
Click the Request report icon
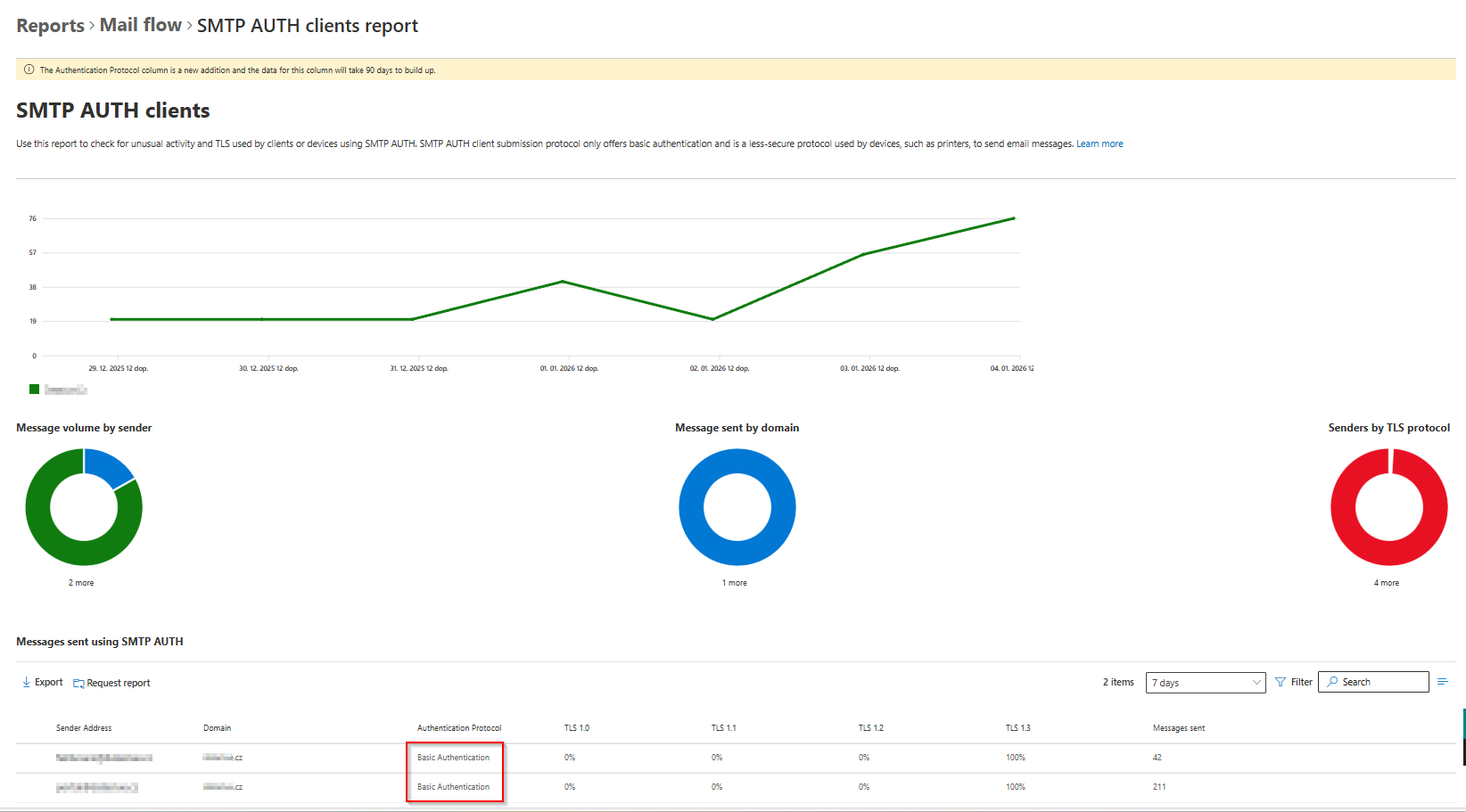(78, 684)
